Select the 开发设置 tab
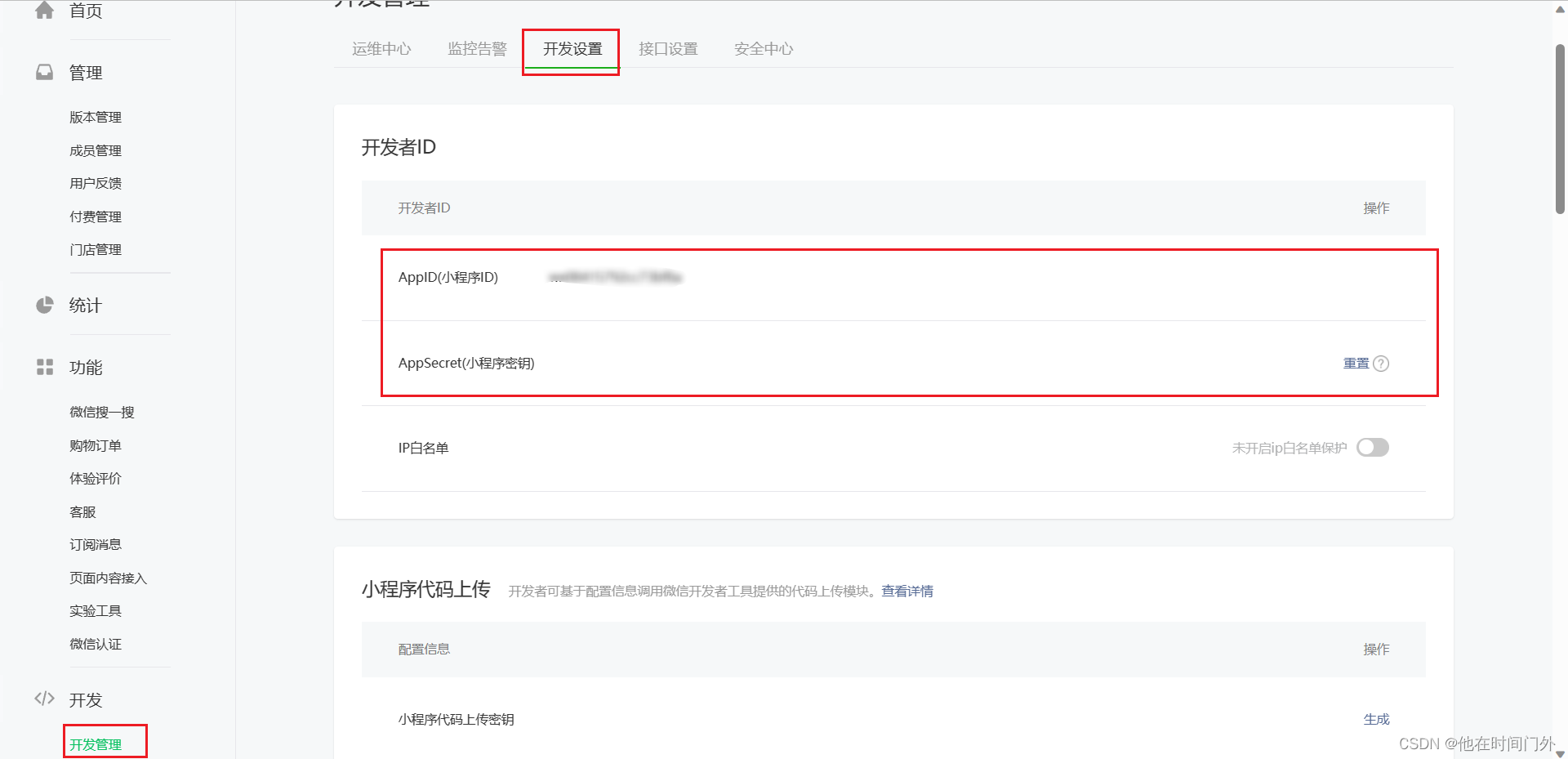The width and height of the screenshot is (1568, 759). tap(572, 49)
